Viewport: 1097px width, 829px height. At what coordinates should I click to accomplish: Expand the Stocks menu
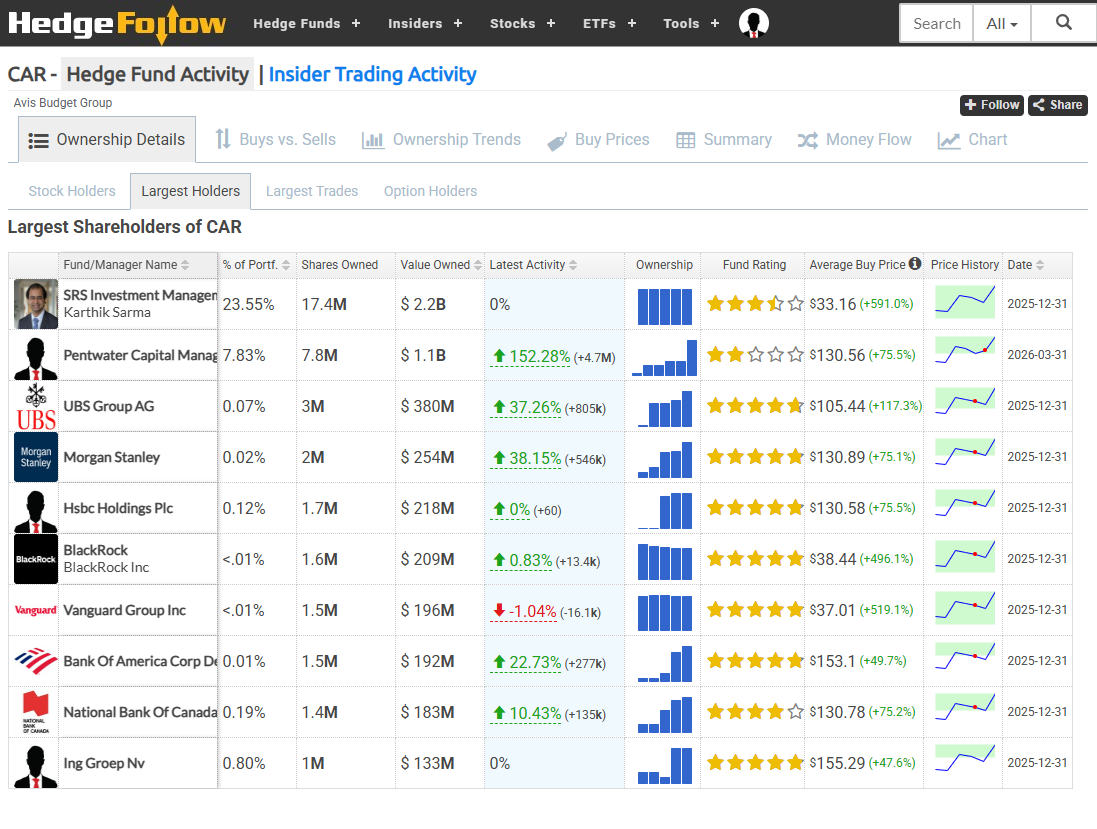coord(523,23)
